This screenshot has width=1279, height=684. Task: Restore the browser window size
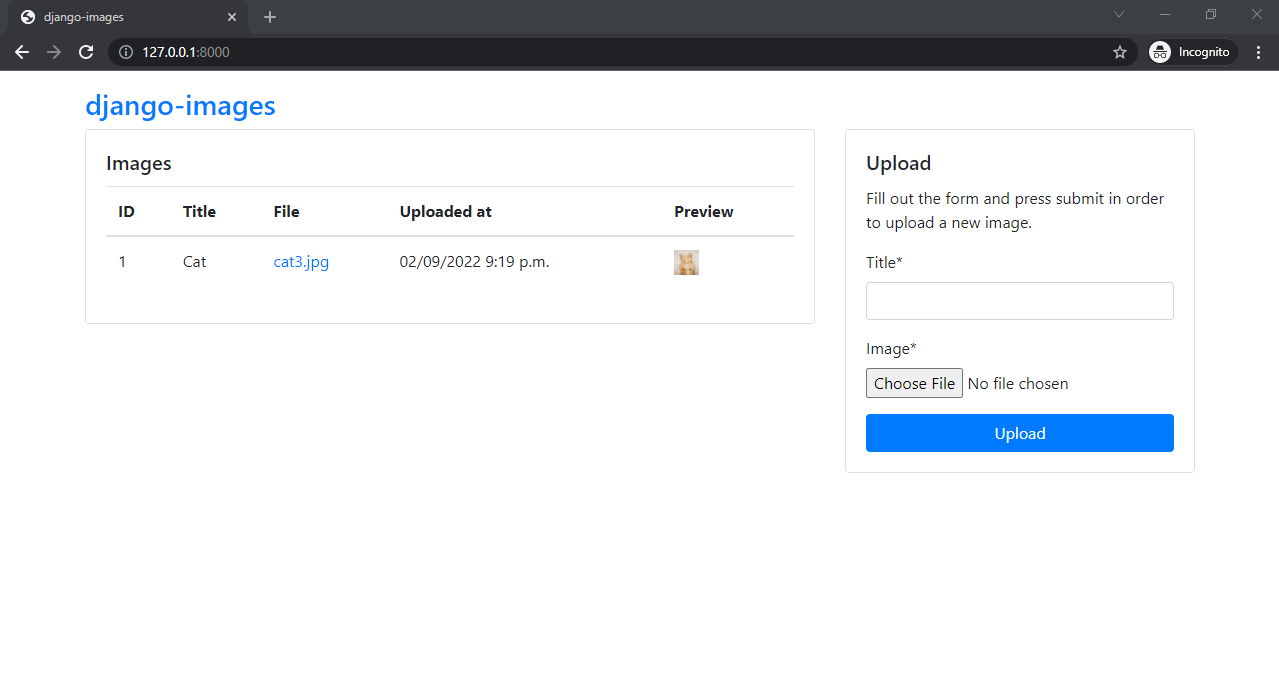tap(1210, 15)
